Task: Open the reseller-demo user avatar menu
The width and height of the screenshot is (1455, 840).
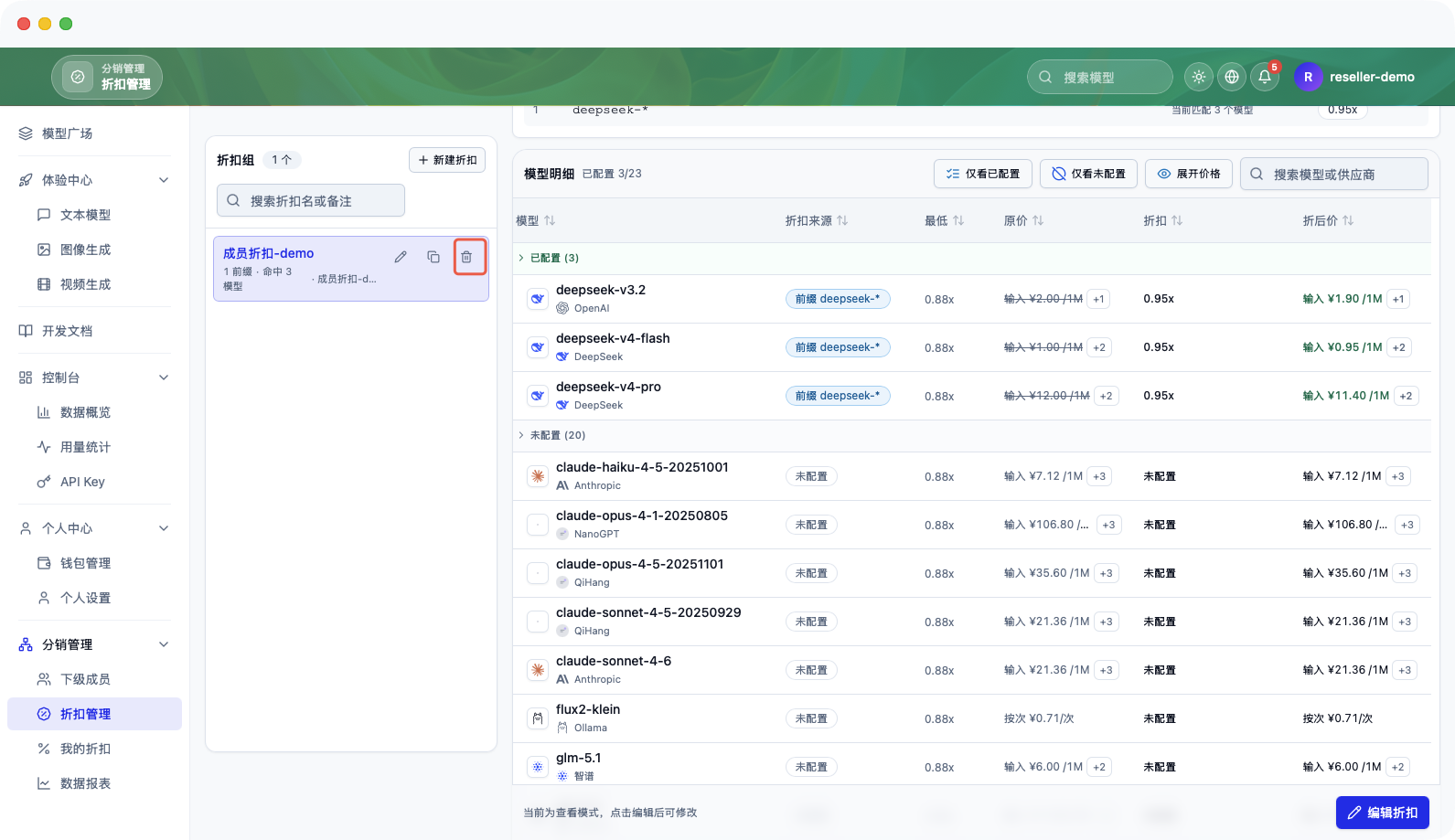Action: coord(1308,77)
